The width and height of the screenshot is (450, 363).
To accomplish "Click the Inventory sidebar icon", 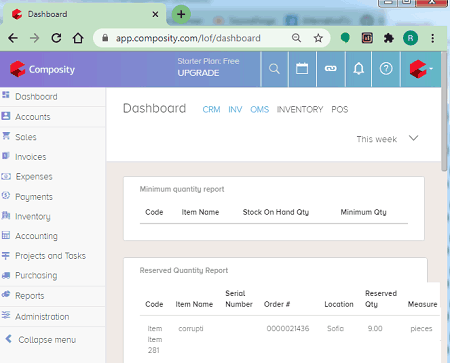I will (x=6, y=215).
